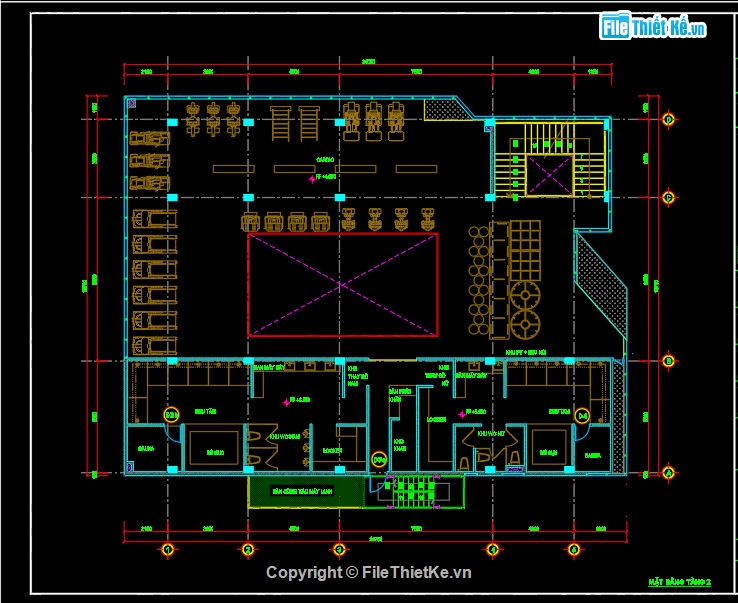Select the green hatched air-conditioner platform label

[302, 491]
